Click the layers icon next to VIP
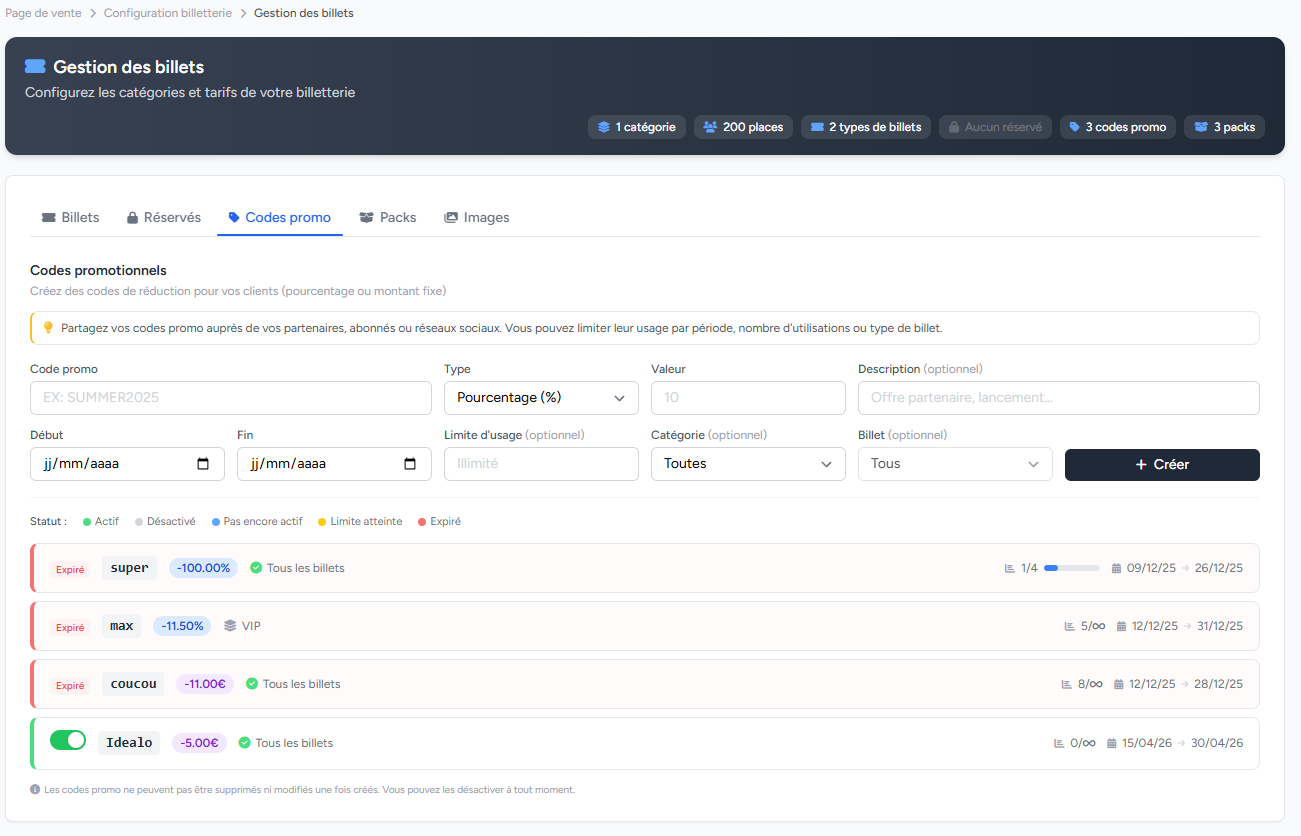This screenshot has height=836, width=1301. pos(230,626)
